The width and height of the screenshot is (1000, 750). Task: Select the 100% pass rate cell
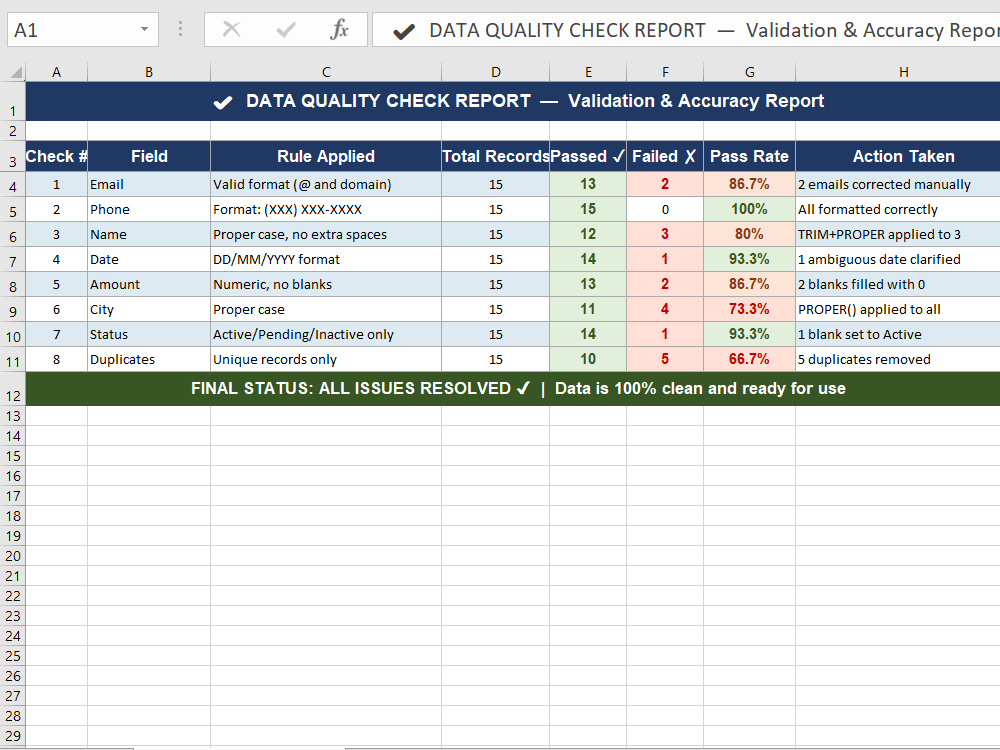pos(749,209)
